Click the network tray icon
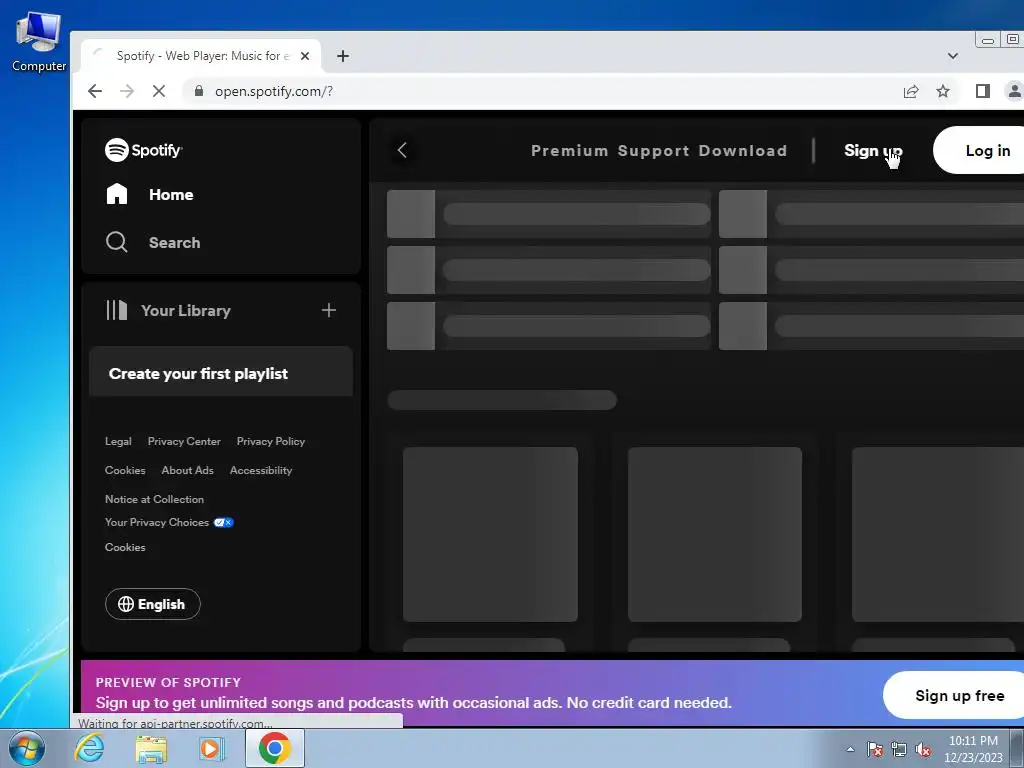This screenshot has width=1024, height=768. point(899,749)
